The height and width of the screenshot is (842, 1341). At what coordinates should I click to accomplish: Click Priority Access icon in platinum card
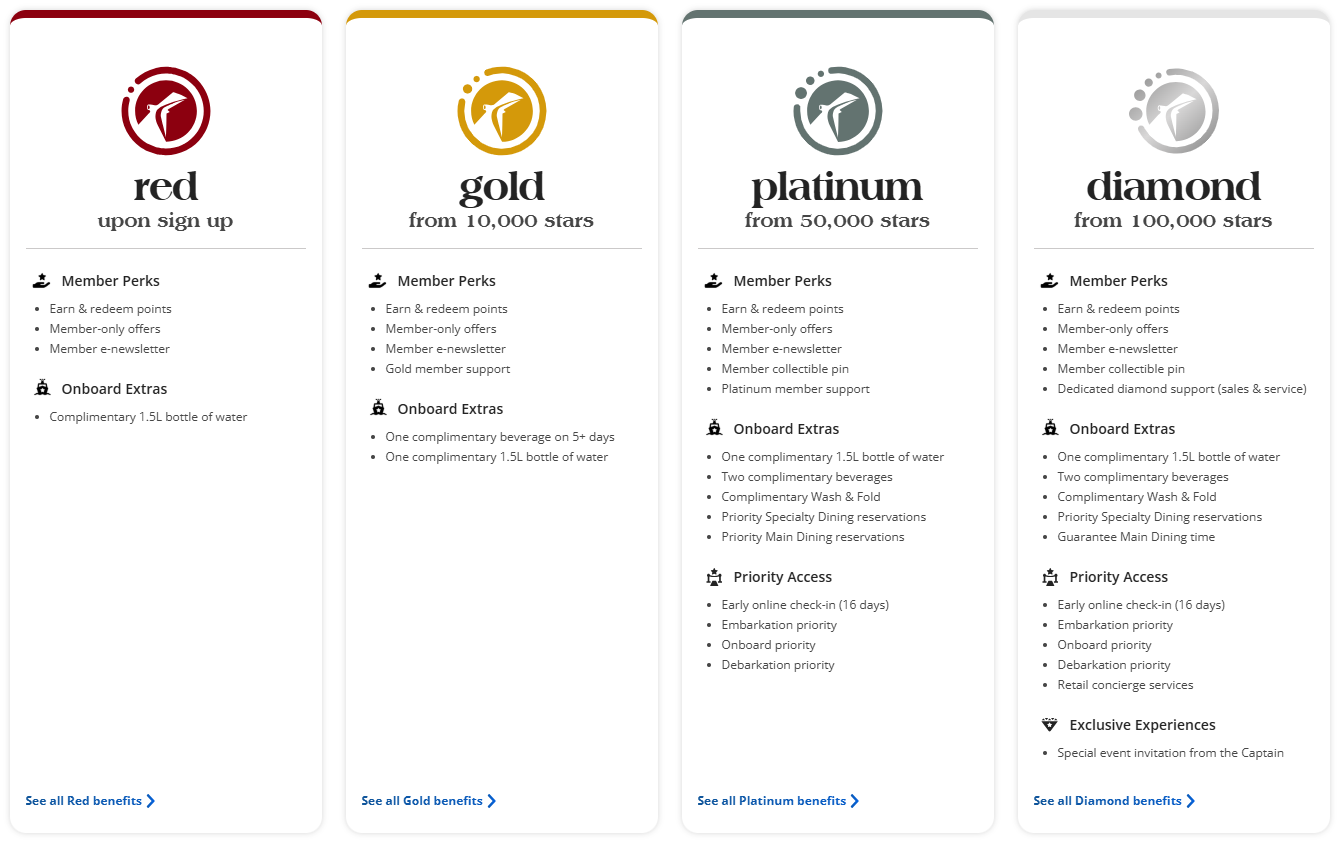pyautogui.click(x=714, y=577)
